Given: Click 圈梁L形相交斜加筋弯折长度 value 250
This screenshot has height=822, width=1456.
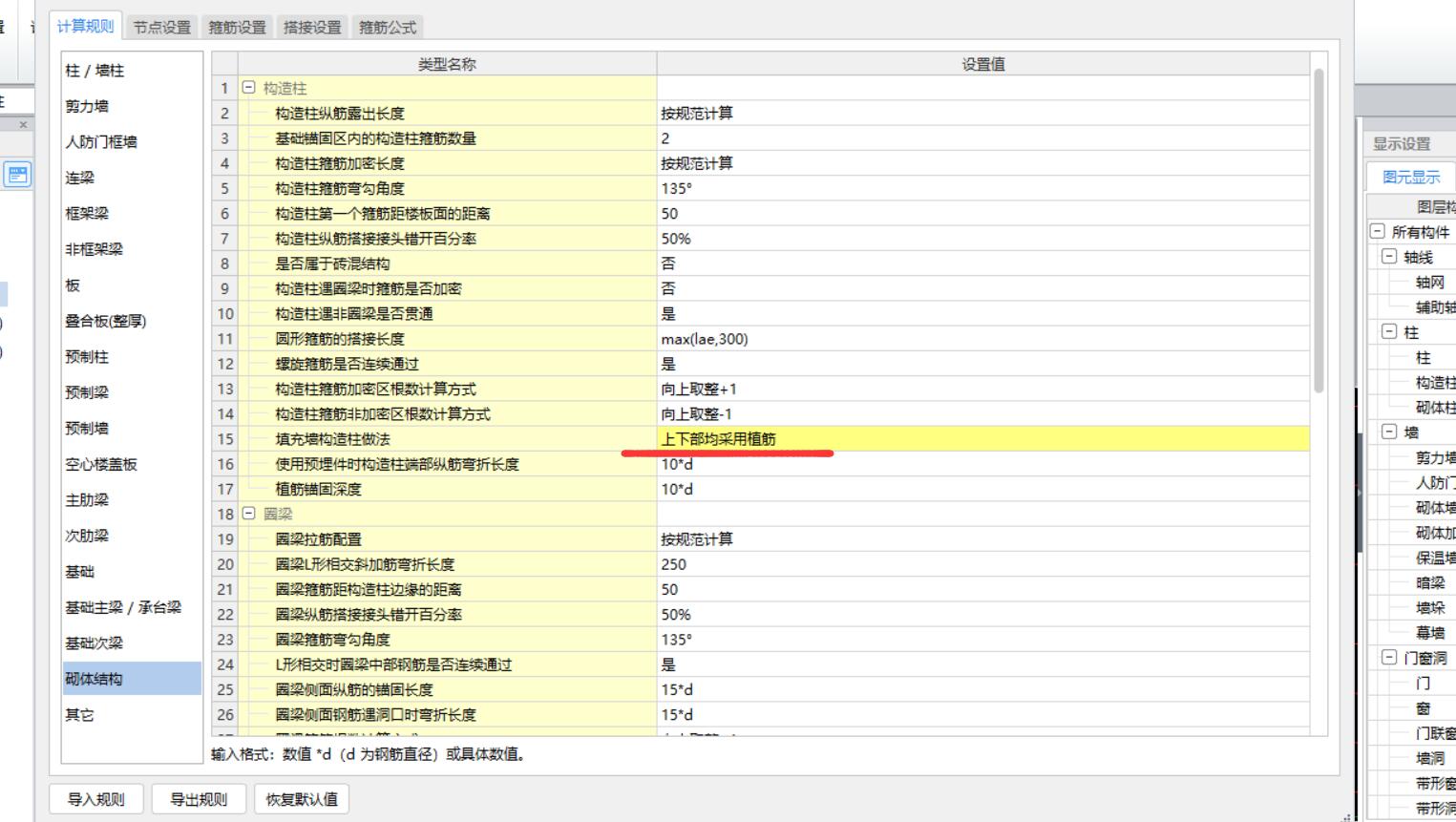Looking at the screenshot, I should pyautogui.click(x=983, y=564).
